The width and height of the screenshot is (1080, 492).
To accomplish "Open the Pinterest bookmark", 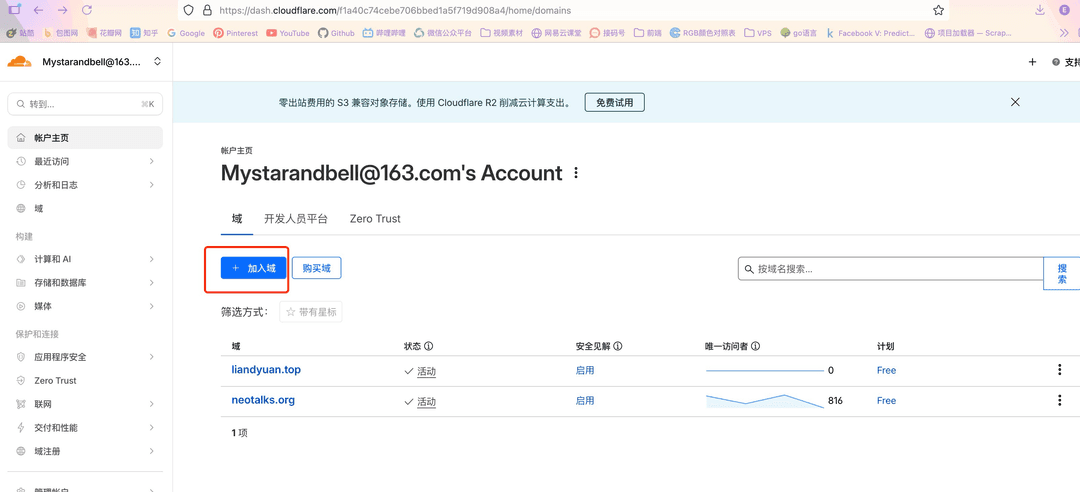I will pos(236,32).
